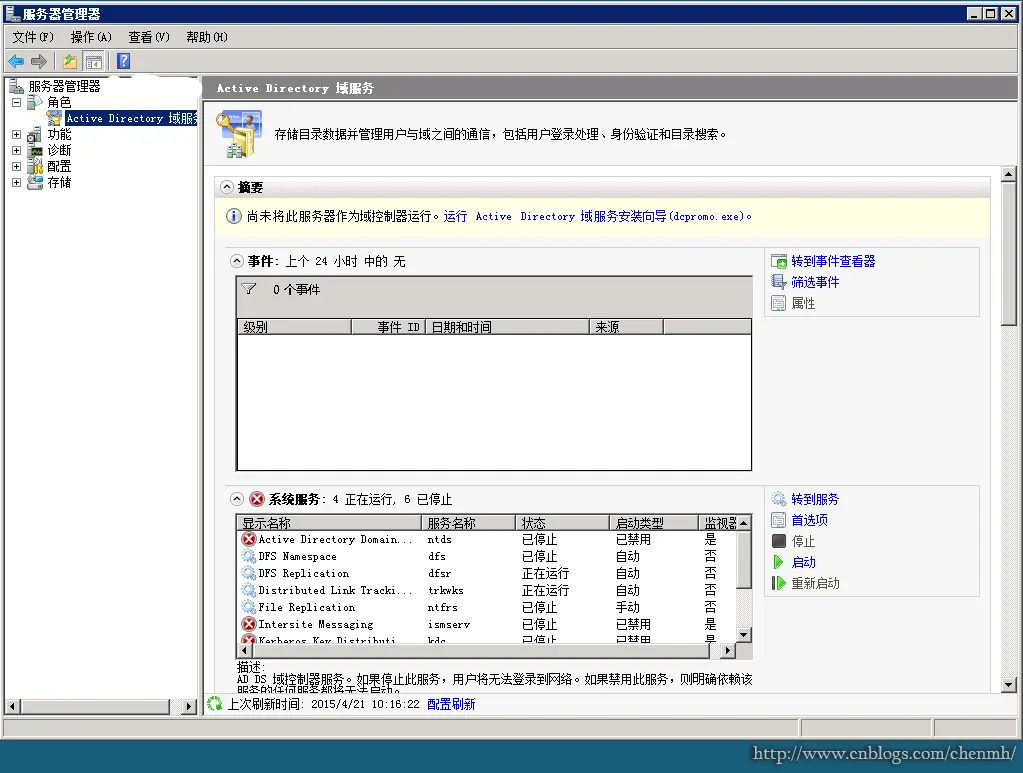The height and width of the screenshot is (773, 1023).
Task: Click the 启动 service link
Action: click(804, 562)
